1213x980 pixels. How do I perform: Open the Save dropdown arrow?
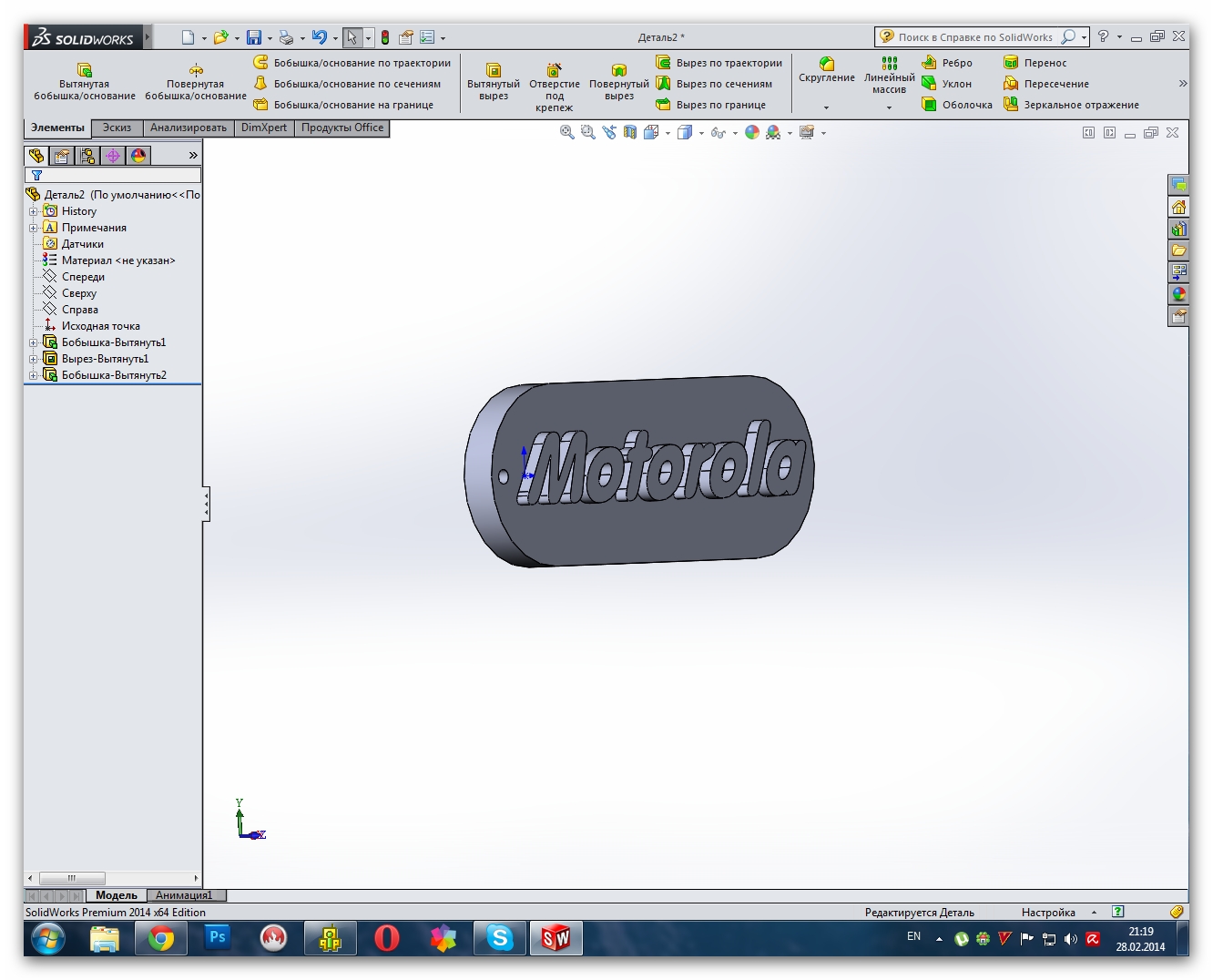point(270,38)
